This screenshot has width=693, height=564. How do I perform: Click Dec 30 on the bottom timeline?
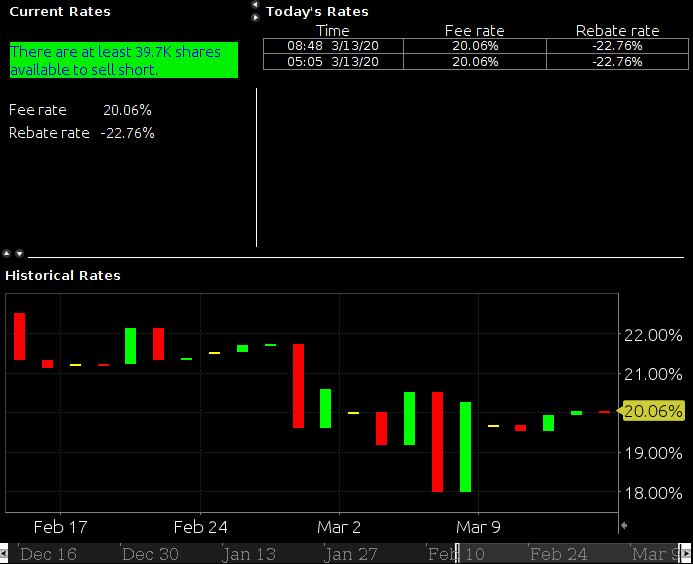click(x=150, y=554)
